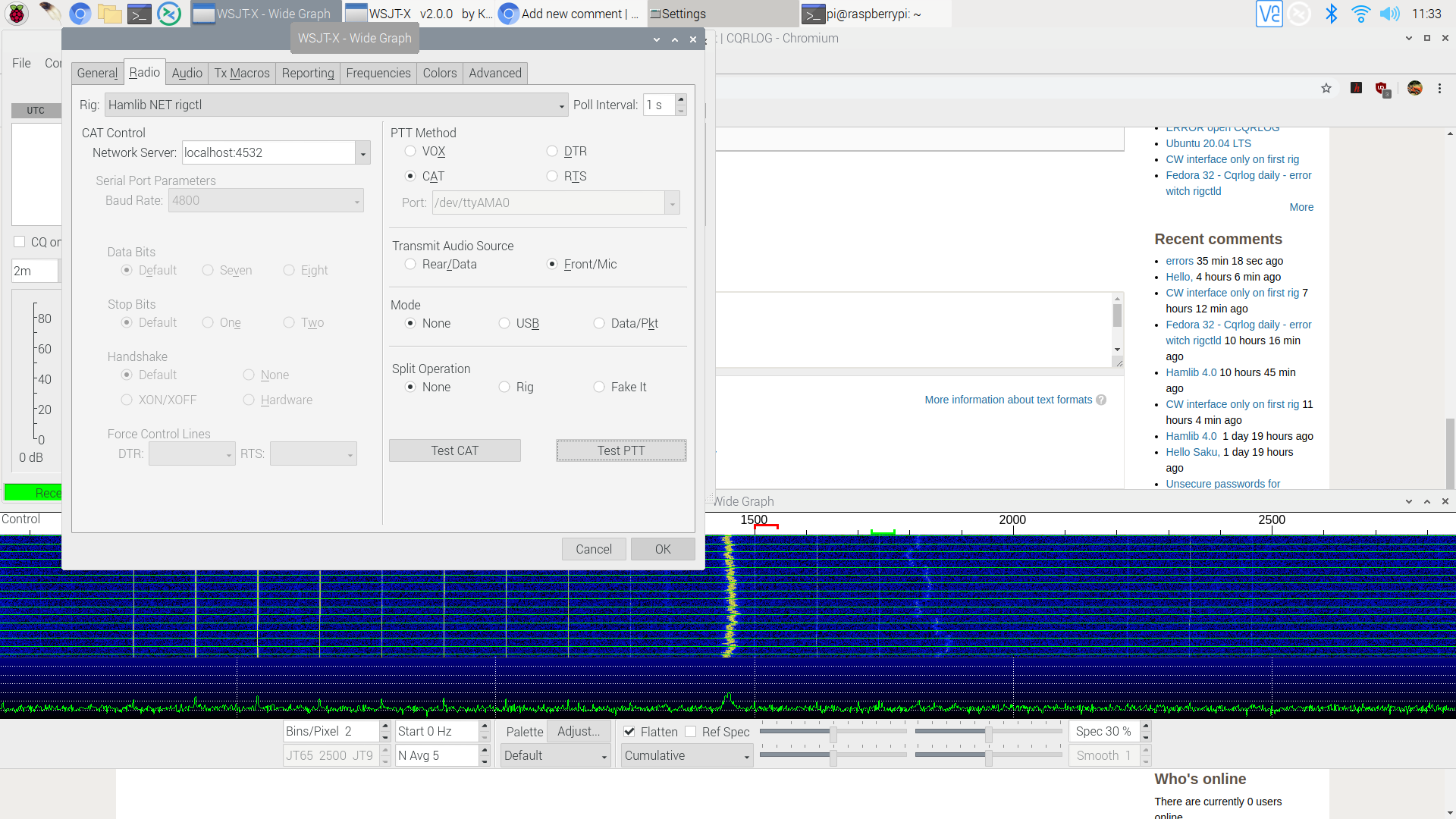Select USB mode radio button
This screenshot has height=819, width=1456.
tap(504, 323)
